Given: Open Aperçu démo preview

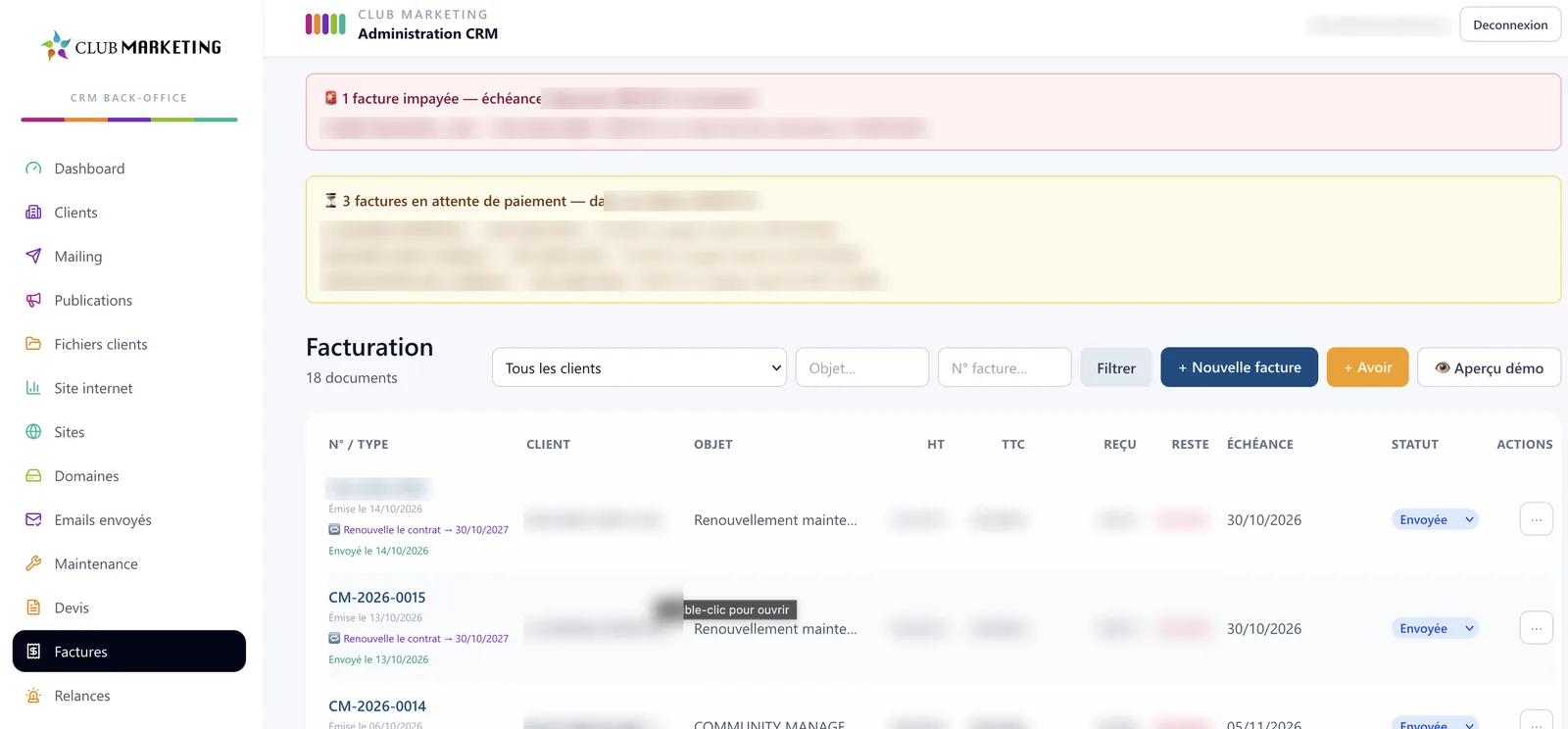Looking at the screenshot, I should (1490, 367).
